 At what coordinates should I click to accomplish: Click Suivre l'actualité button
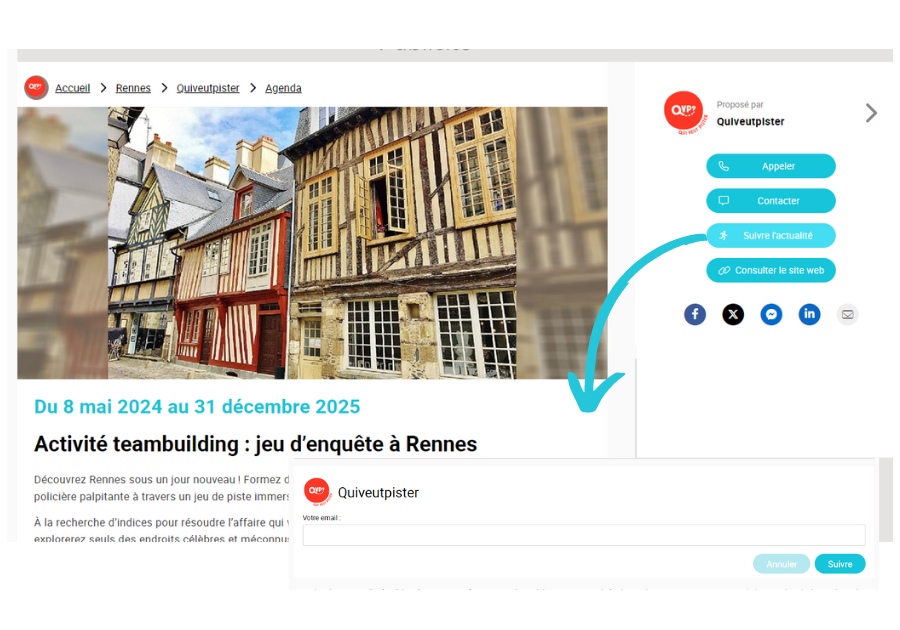(771, 235)
